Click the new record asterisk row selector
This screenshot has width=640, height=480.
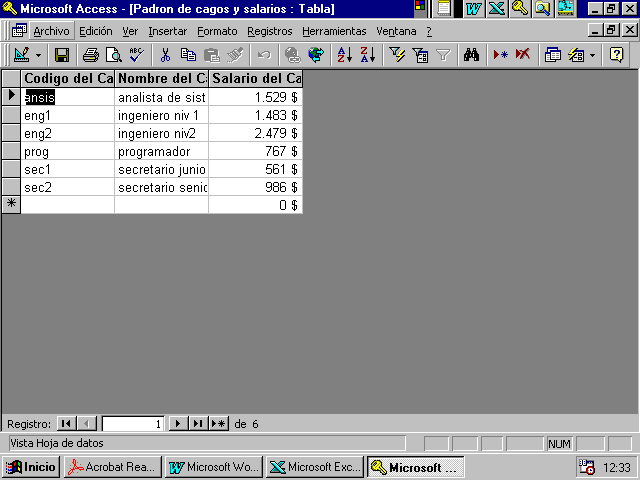(x=11, y=204)
